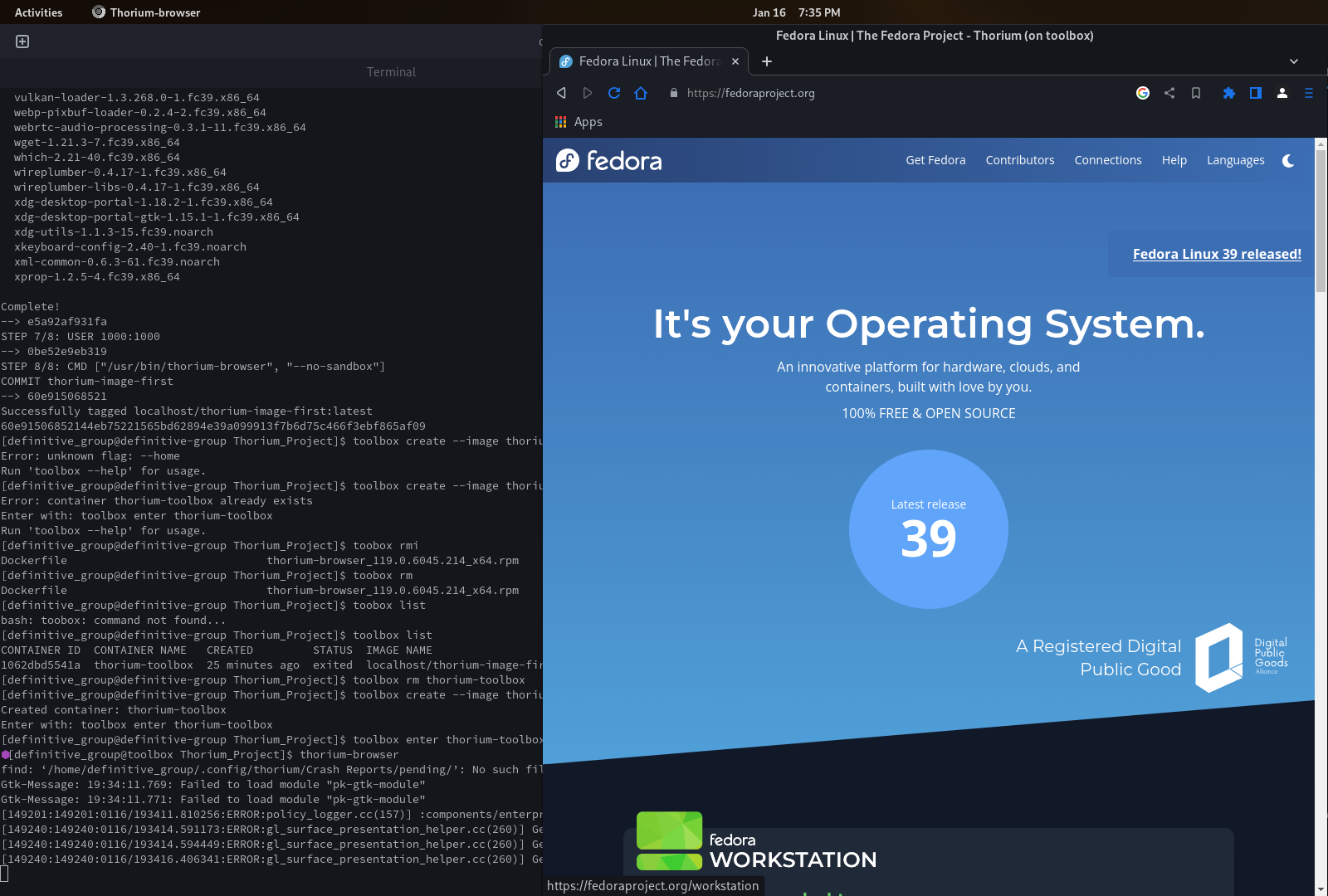Viewport: 1328px width, 896px height.
Task: Click the browser back arrow
Action: pyautogui.click(x=561, y=93)
